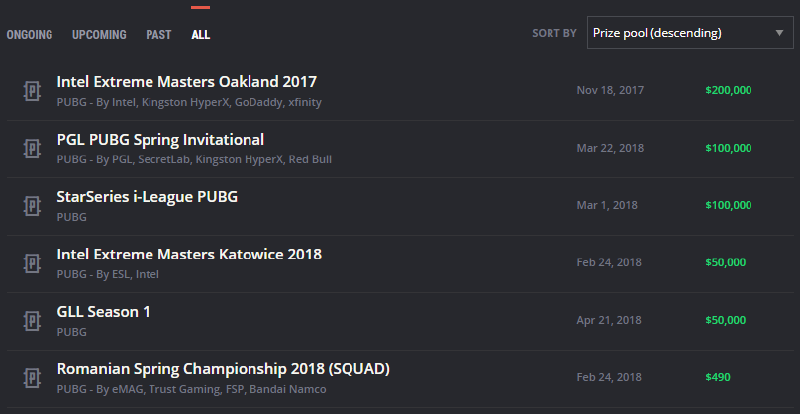Open the Sort By dropdown arrow
Screen dimensions: 800x414
(779, 33)
